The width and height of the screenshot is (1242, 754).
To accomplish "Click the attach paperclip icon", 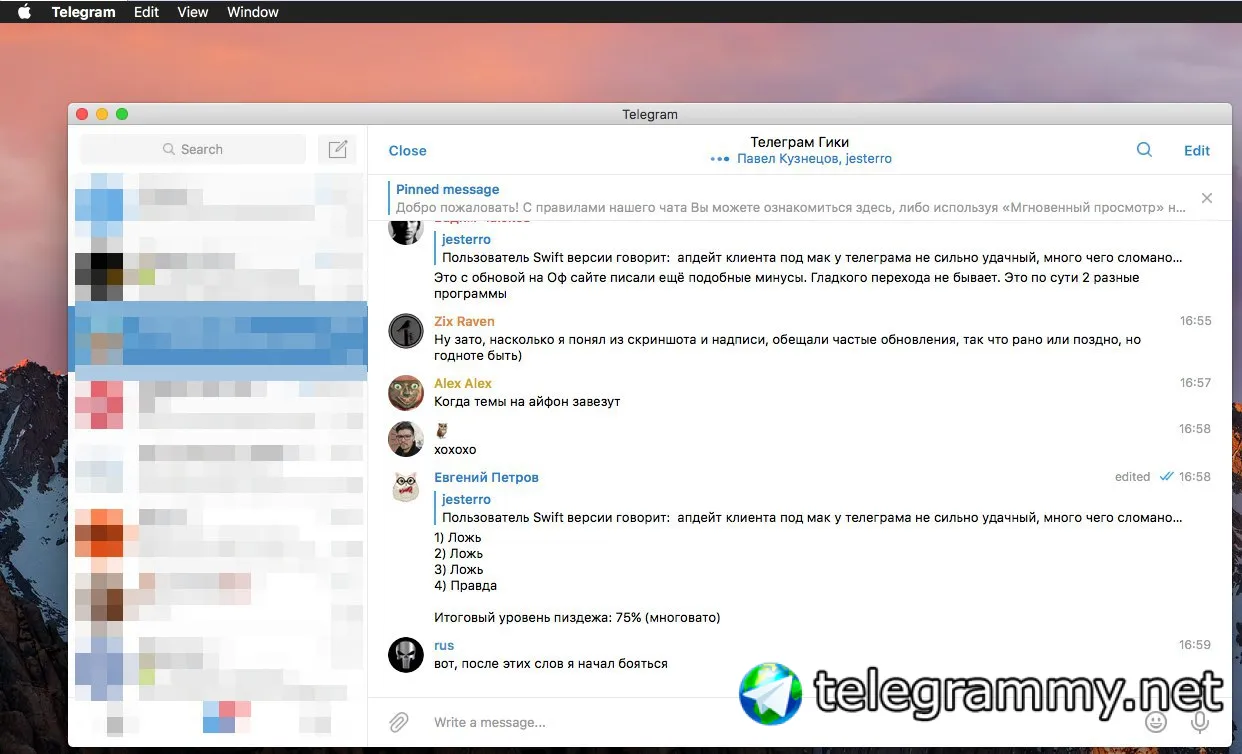I will click(x=398, y=722).
